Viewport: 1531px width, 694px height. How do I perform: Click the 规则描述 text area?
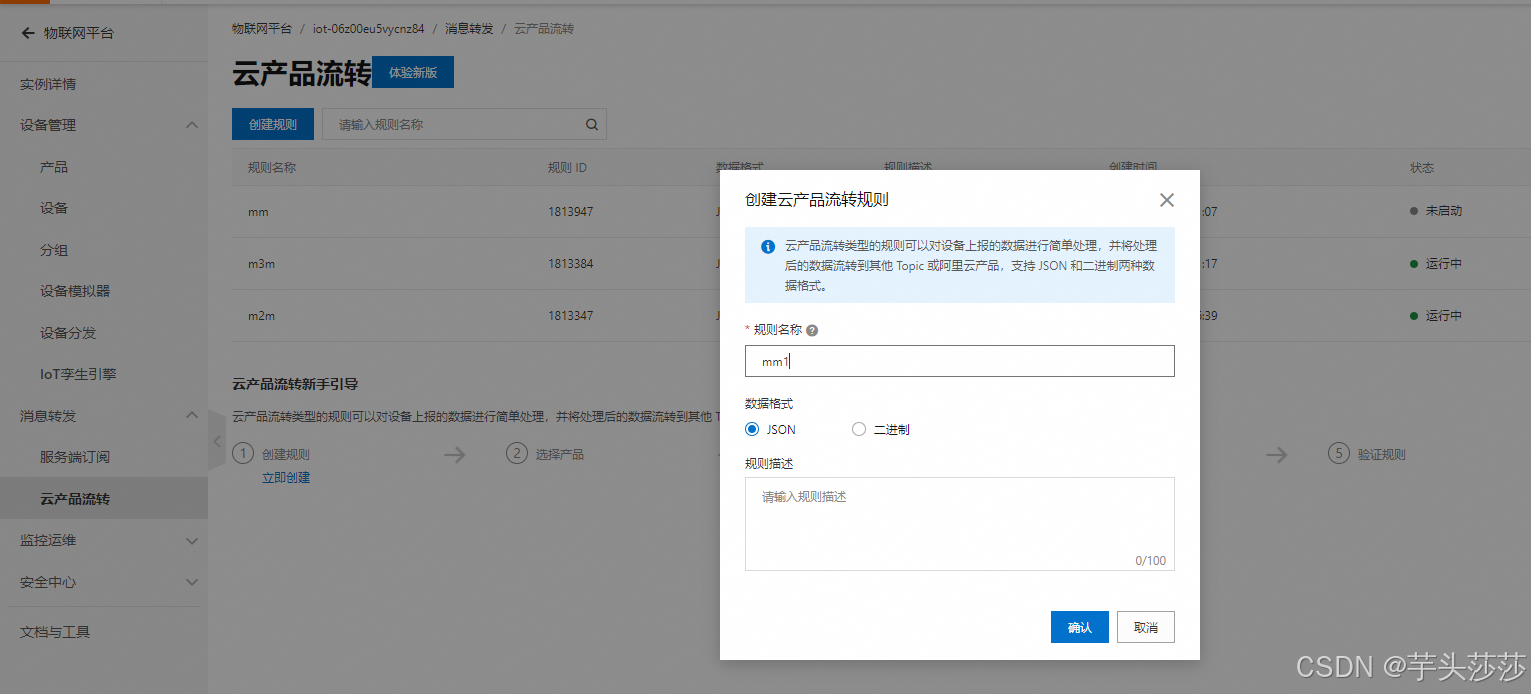(x=960, y=524)
